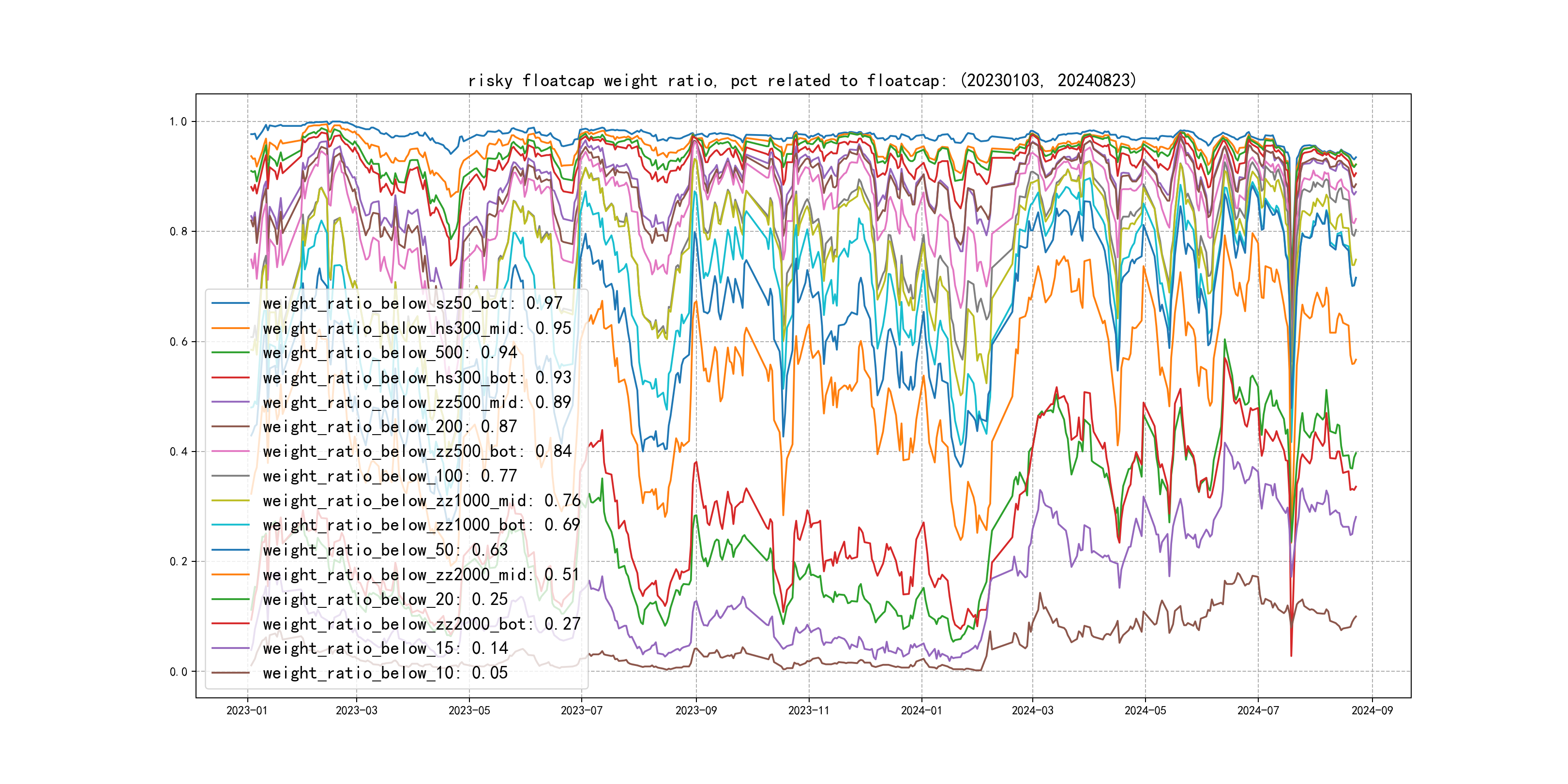Click the 0.8 y-axis tick label
This screenshot has height=784, width=1568.
[x=179, y=231]
